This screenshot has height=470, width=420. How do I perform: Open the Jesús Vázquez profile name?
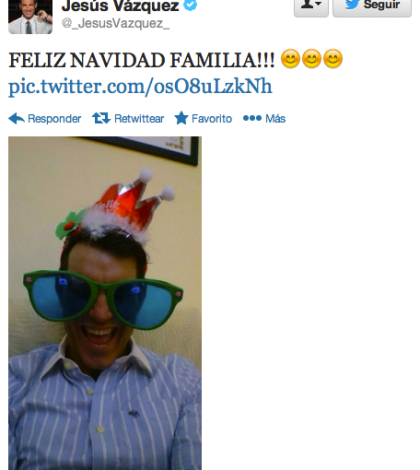[x=120, y=6]
